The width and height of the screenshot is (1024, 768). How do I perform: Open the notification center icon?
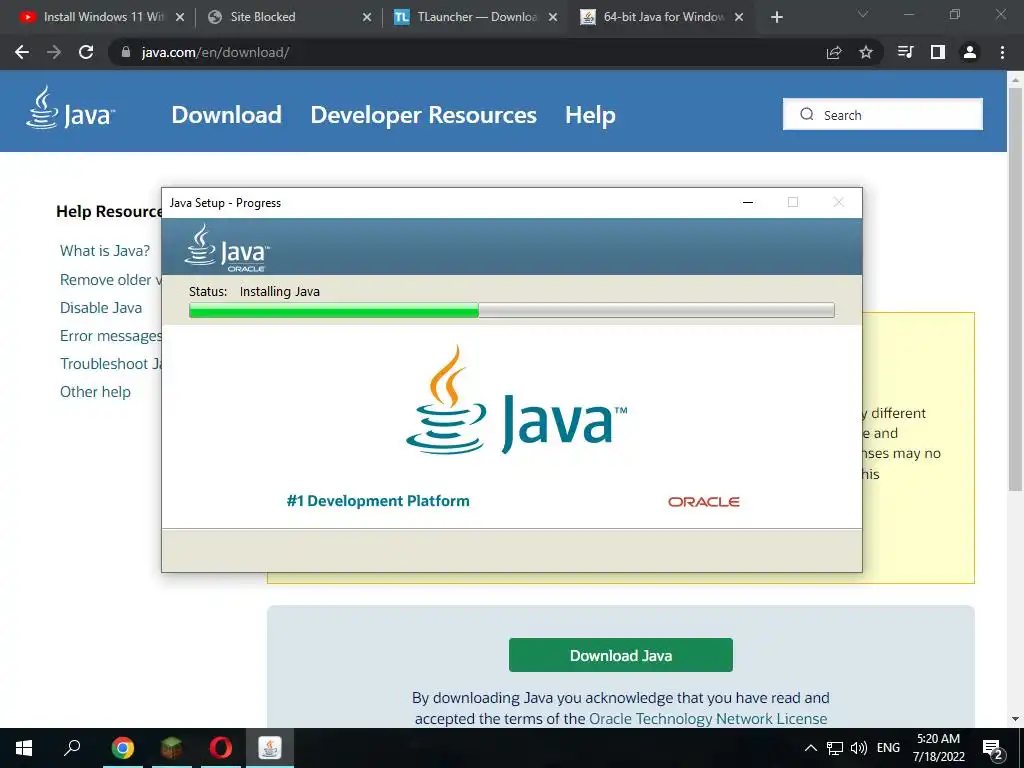tap(993, 749)
